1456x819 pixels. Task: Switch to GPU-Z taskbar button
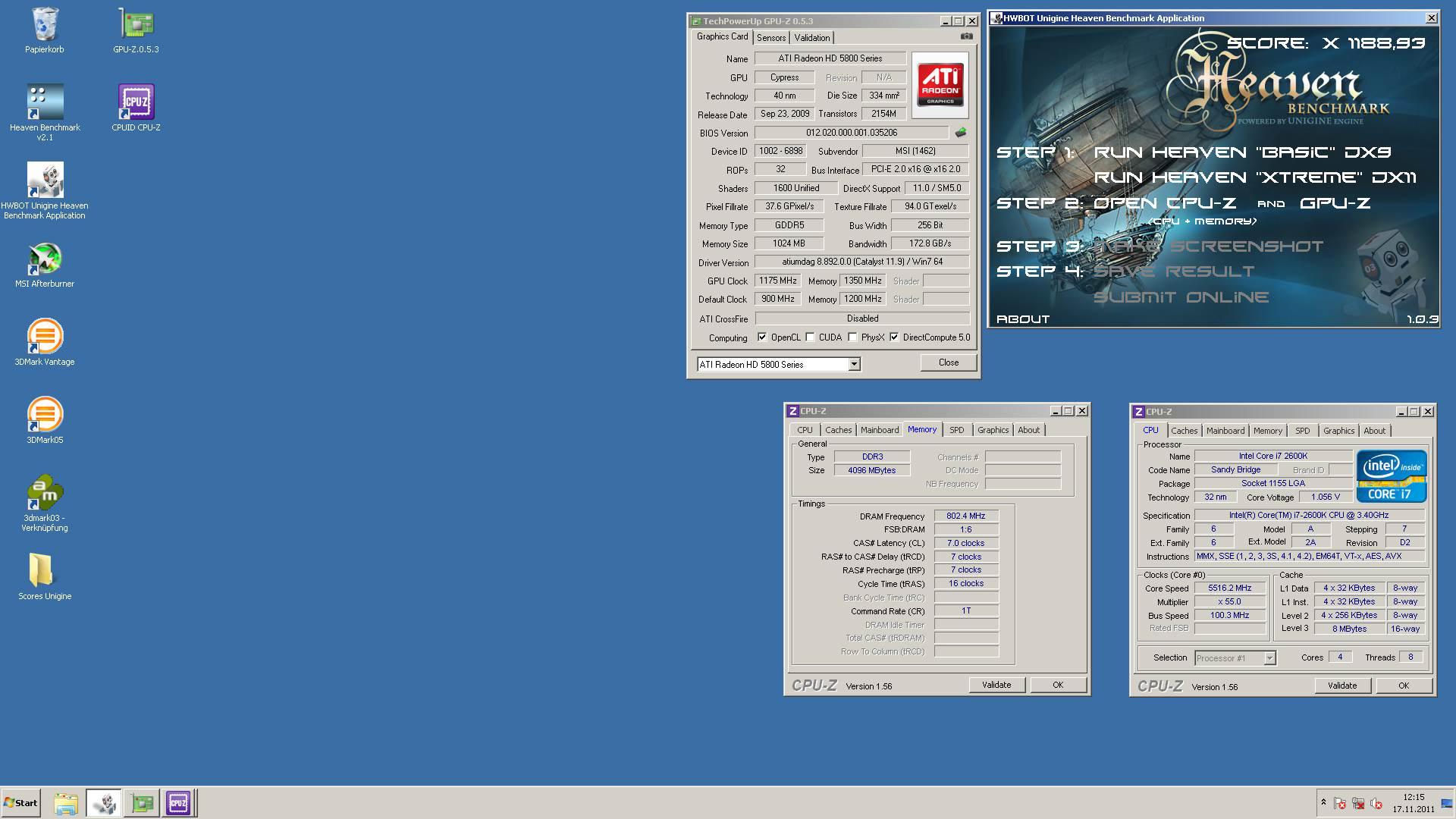[142, 803]
